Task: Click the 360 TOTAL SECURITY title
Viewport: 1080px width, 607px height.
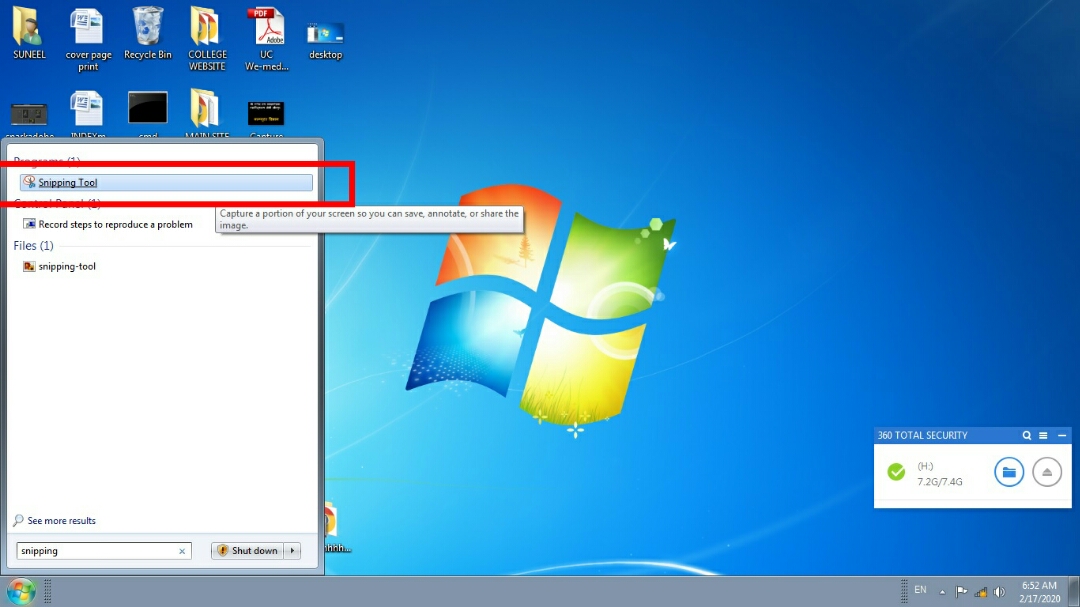Action: tap(922, 435)
